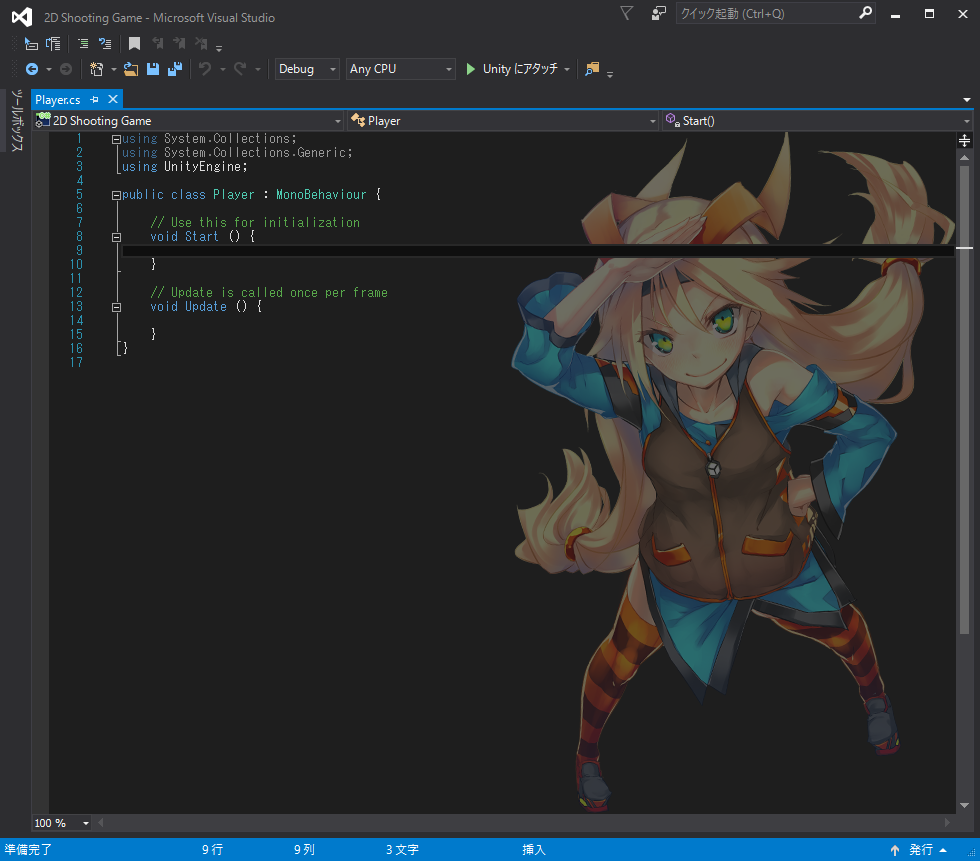This screenshot has height=861, width=980.
Task: Go to the previous bookmark
Action: click(x=158, y=43)
